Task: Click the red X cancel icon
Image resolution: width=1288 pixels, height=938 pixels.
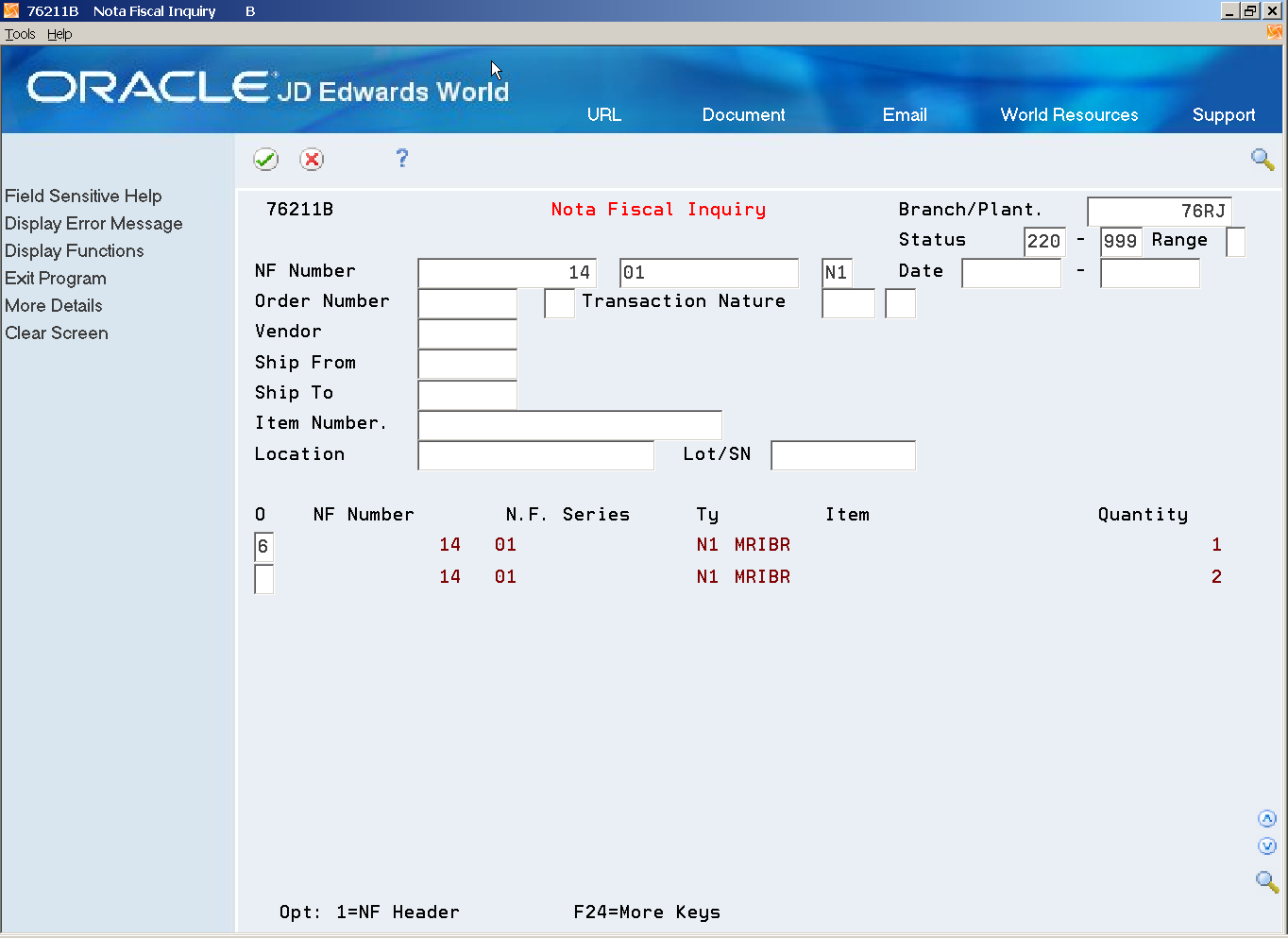Action: (x=312, y=160)
